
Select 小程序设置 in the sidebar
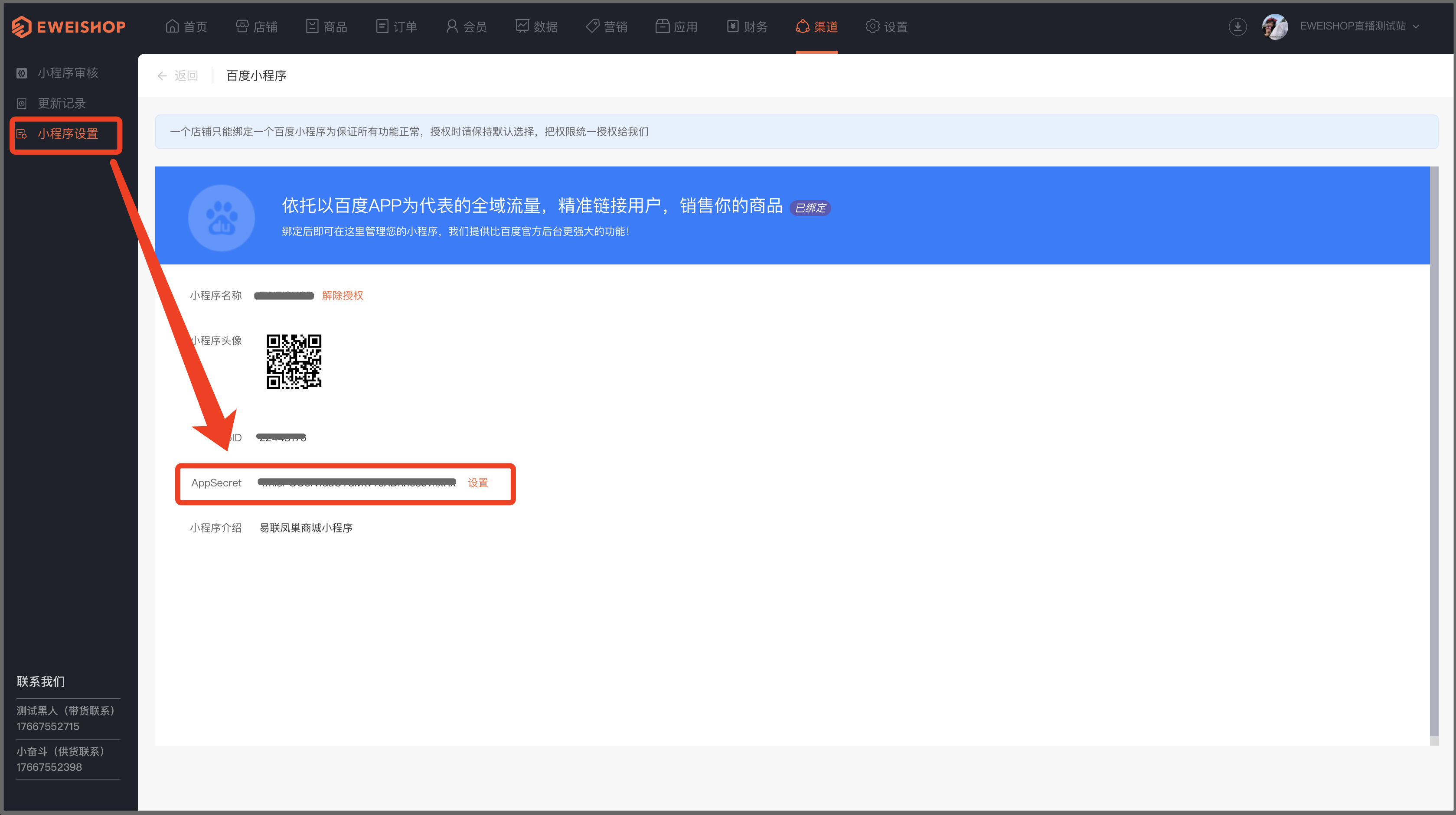68,134
